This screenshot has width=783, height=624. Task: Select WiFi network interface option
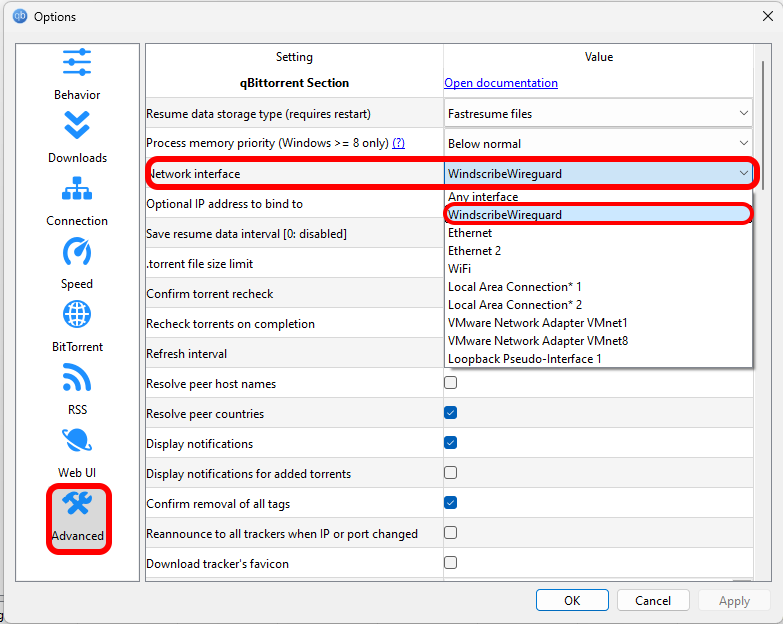pyautogui.click(x=598, y=269)
